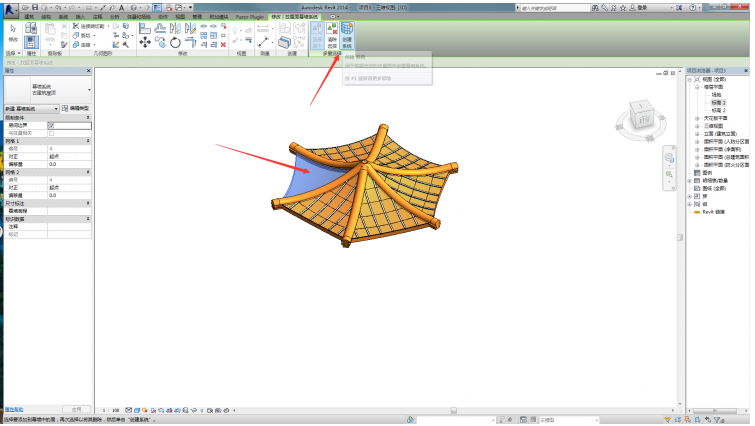Click the red Delete X icon
Image resolution: width=755 pixels, height=426 pixels.
[x=223, y=45]
